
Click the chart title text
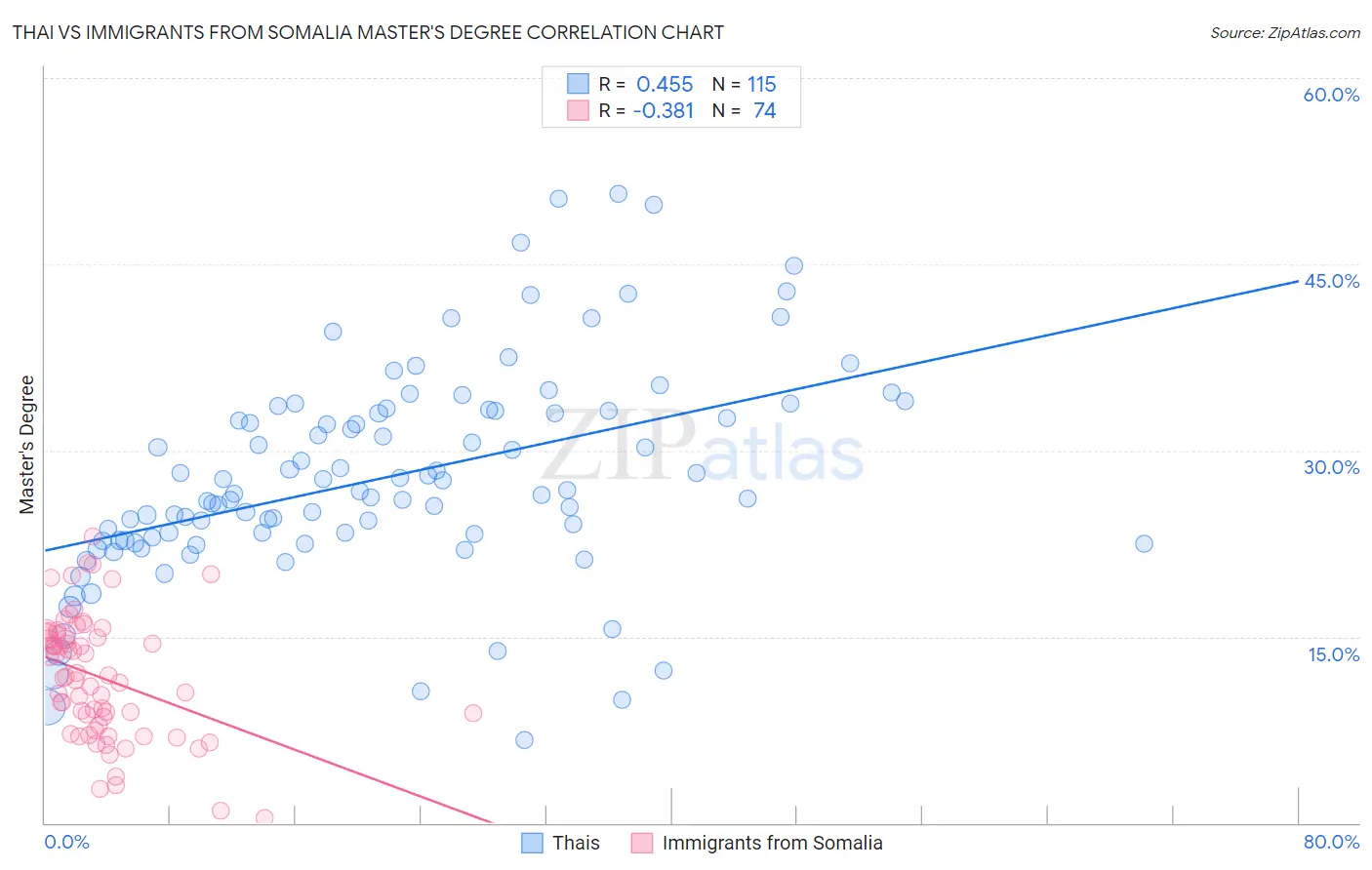[x=368, y=32]
